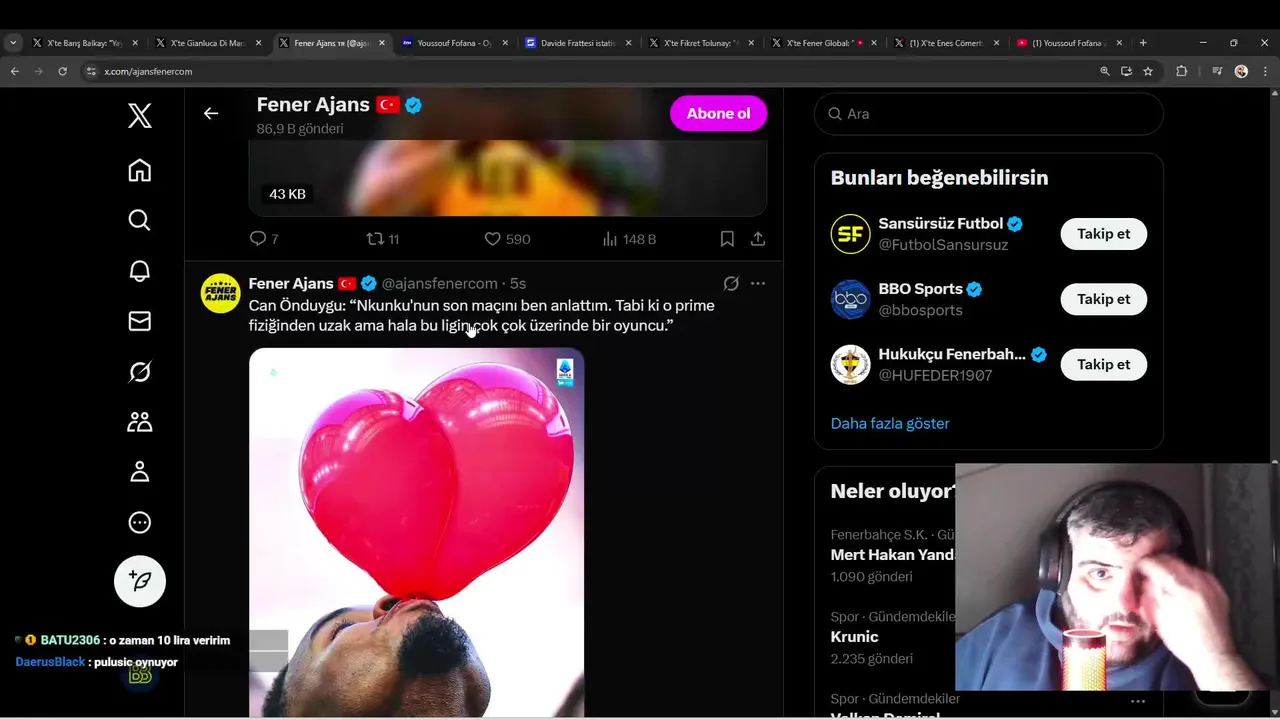Follow Sansürsüz Futbol with Takip et
The width and height of the screenshot is (1280, 720).
tap(1103, 234)
